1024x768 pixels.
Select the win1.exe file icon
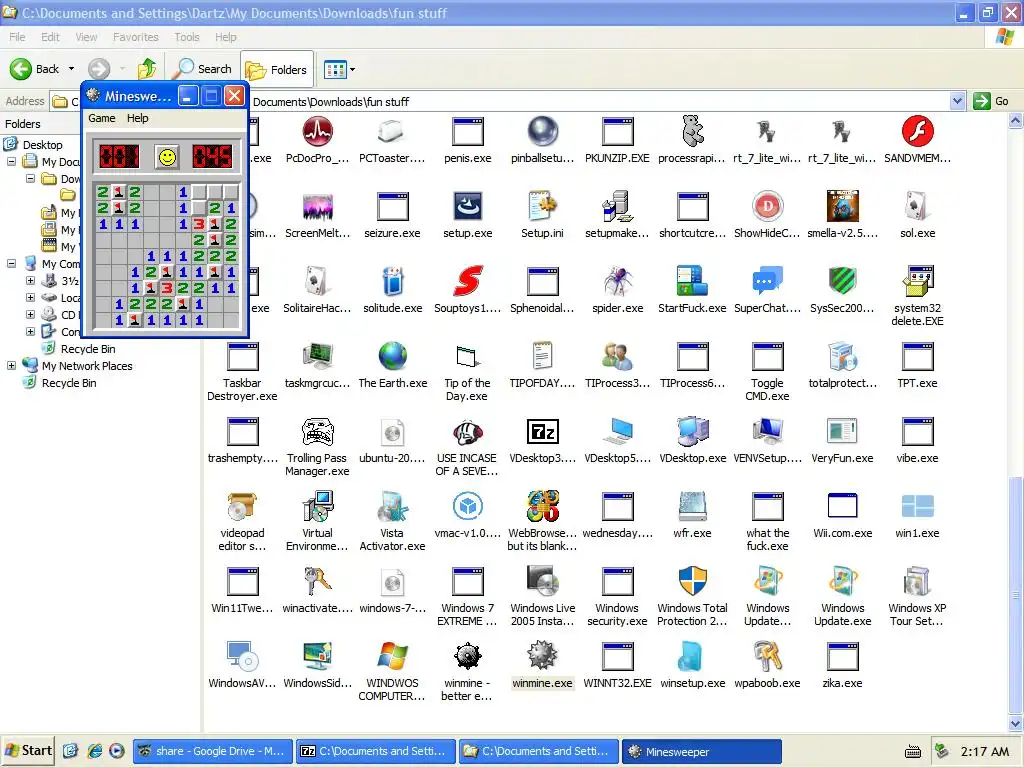918,507
